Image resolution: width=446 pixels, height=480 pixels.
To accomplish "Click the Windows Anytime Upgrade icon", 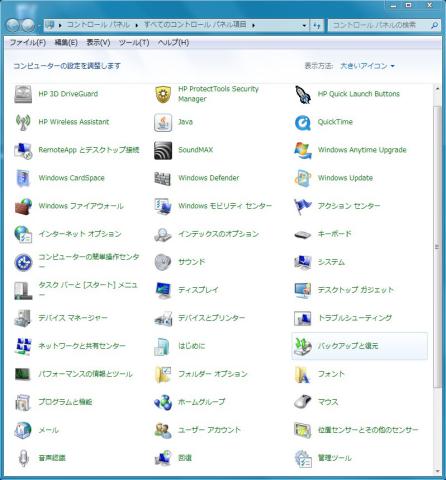I will click(303, 150).
